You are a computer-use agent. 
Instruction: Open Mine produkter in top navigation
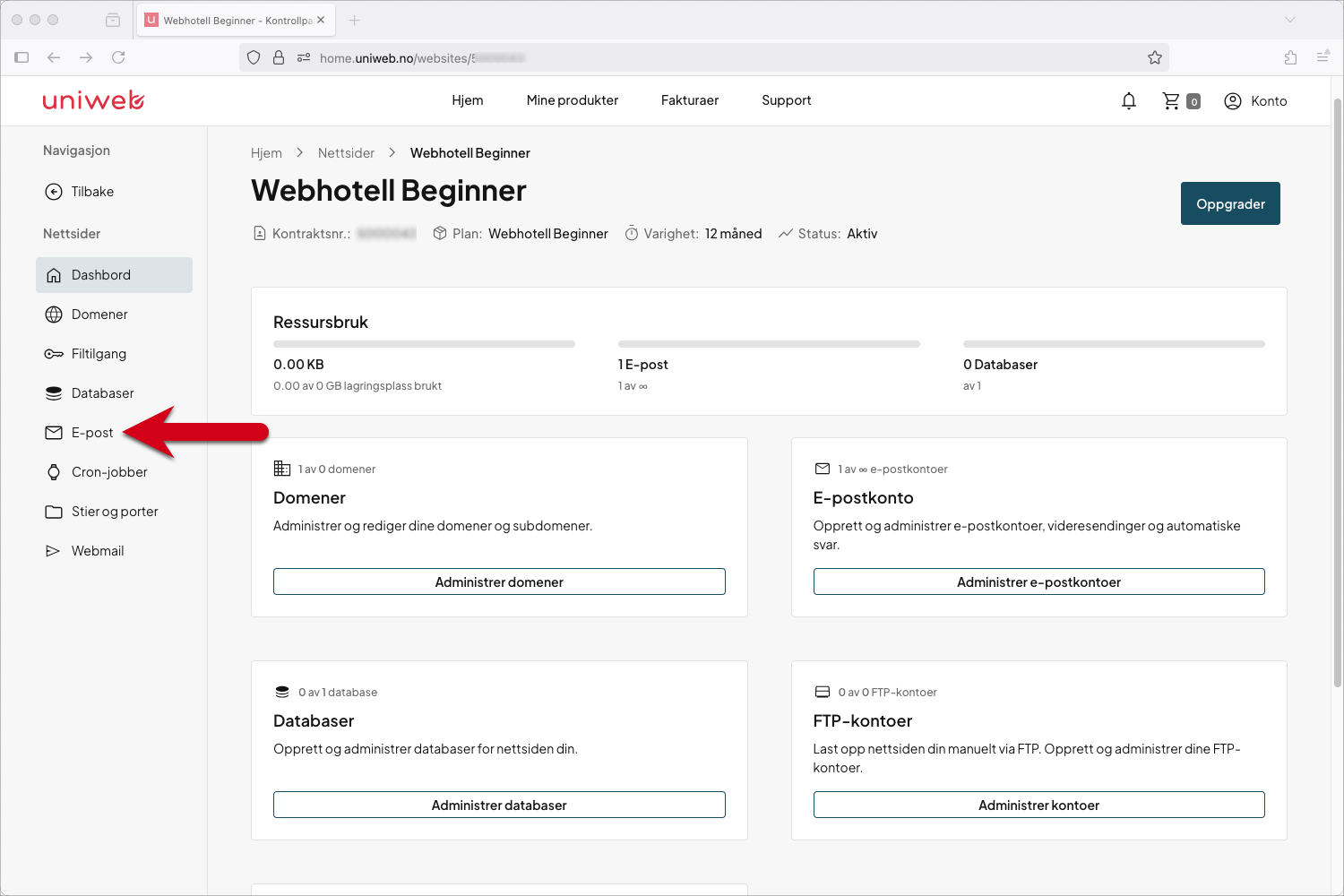tap(573, 100)
